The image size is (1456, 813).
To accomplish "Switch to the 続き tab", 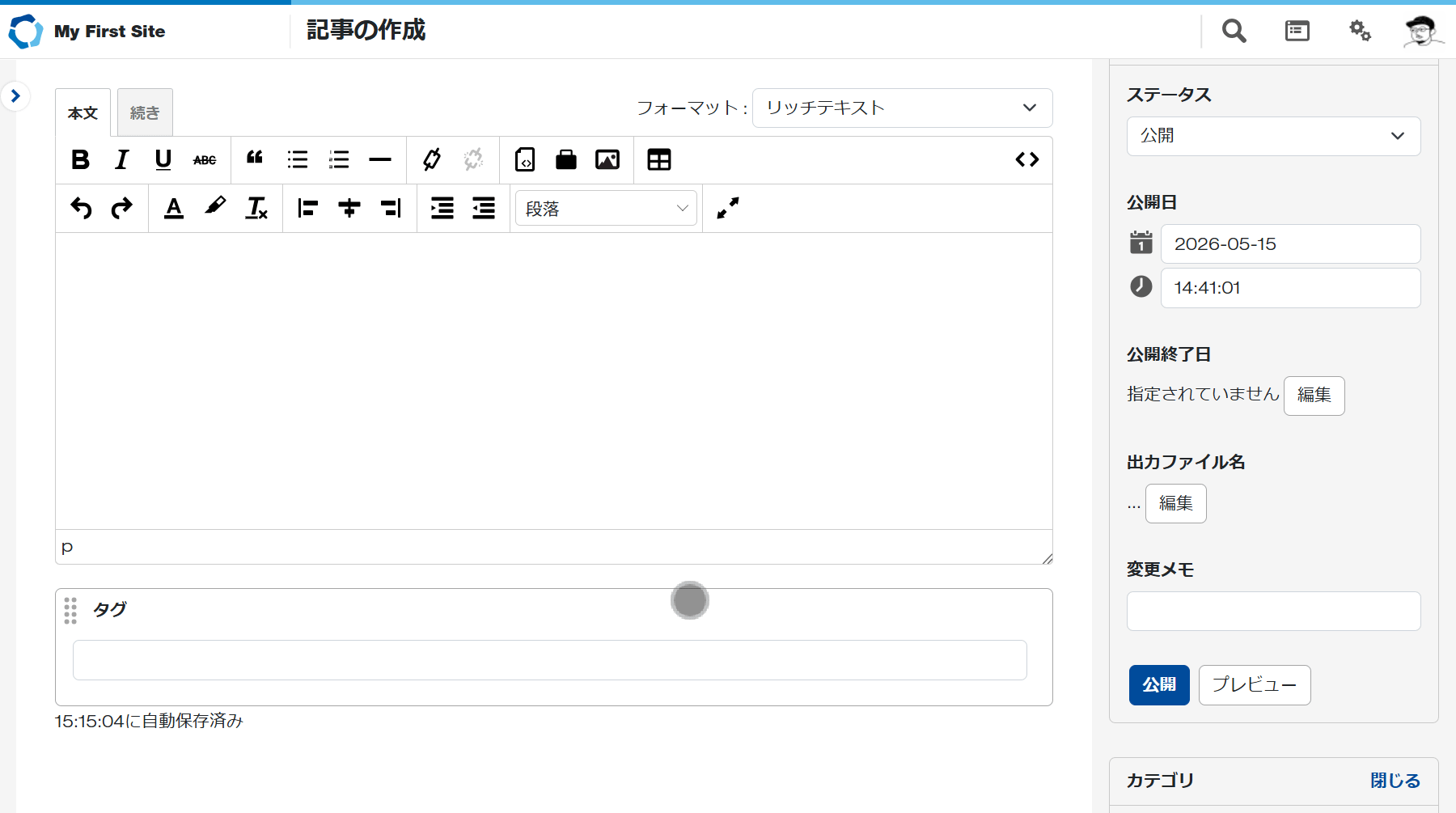I will pos(145,113).
